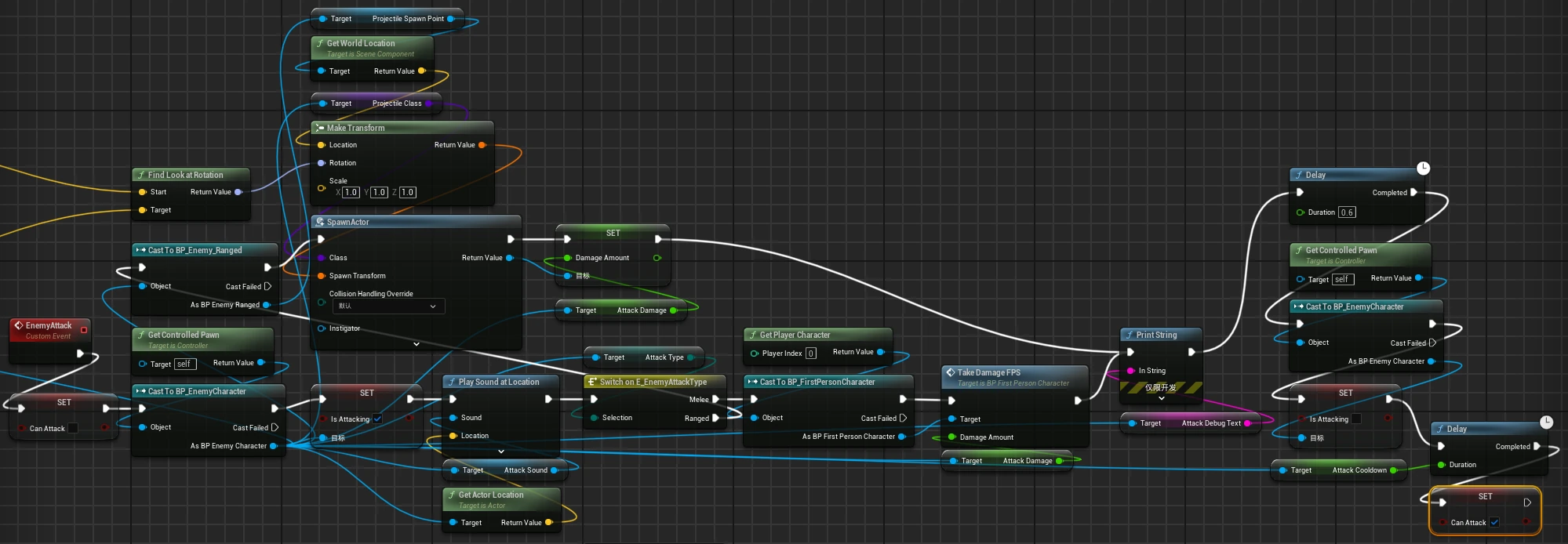Click the Cast To BP_Enemy_Ranged node icon
This screenshot has width=1568, height=544.
click(141, 250)
